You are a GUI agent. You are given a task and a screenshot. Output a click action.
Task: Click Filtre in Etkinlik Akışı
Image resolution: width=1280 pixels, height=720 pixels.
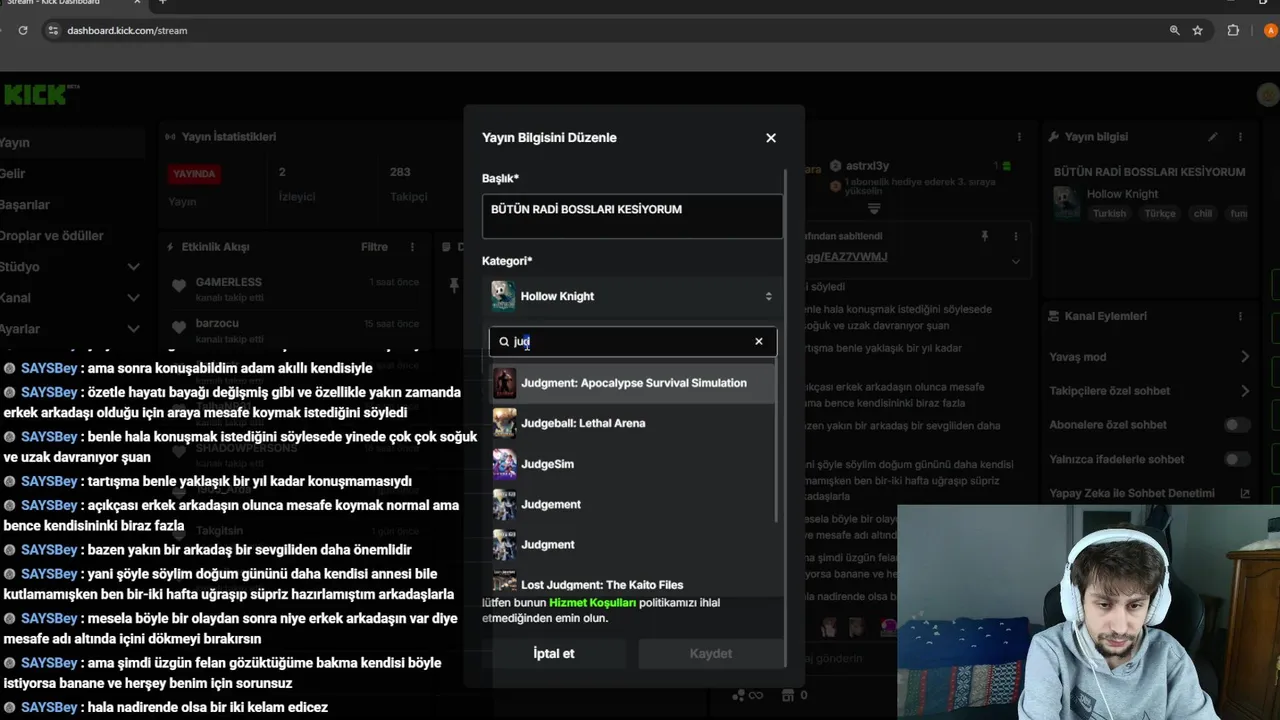tap(374, 247)
